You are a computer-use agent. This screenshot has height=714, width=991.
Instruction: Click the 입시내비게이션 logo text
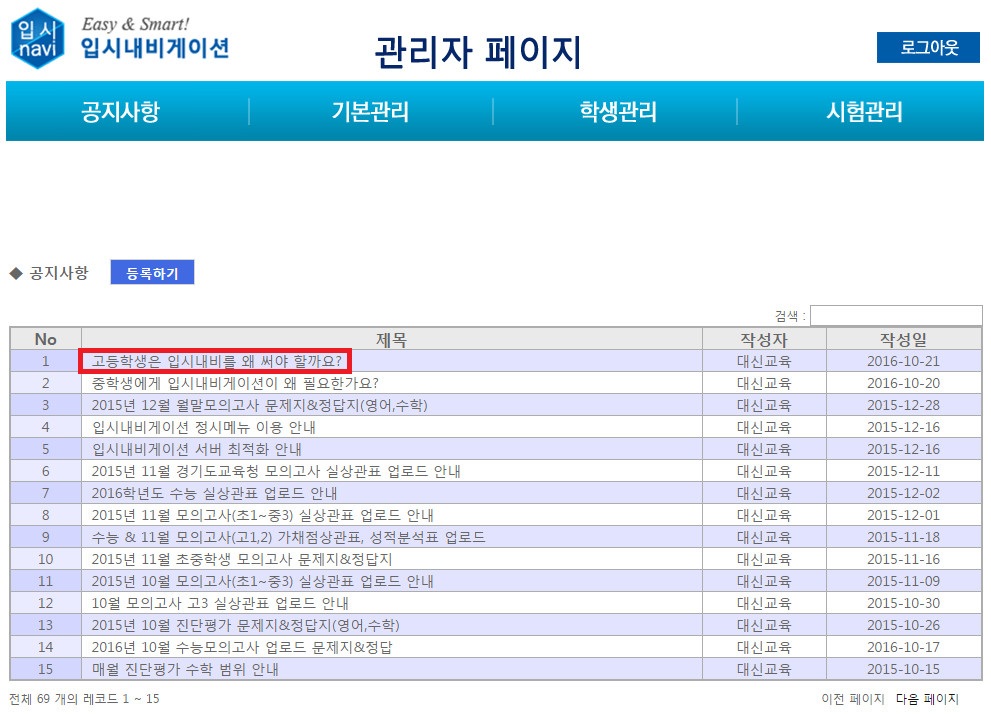(155, 48)
